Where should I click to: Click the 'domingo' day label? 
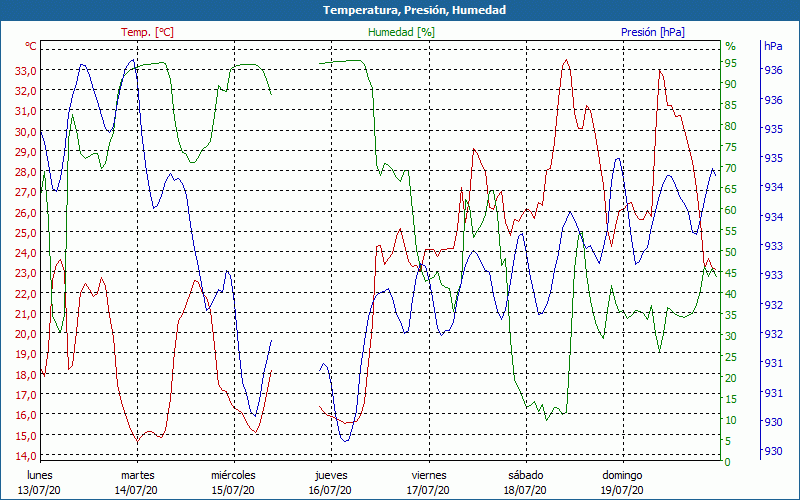[622, 476]
